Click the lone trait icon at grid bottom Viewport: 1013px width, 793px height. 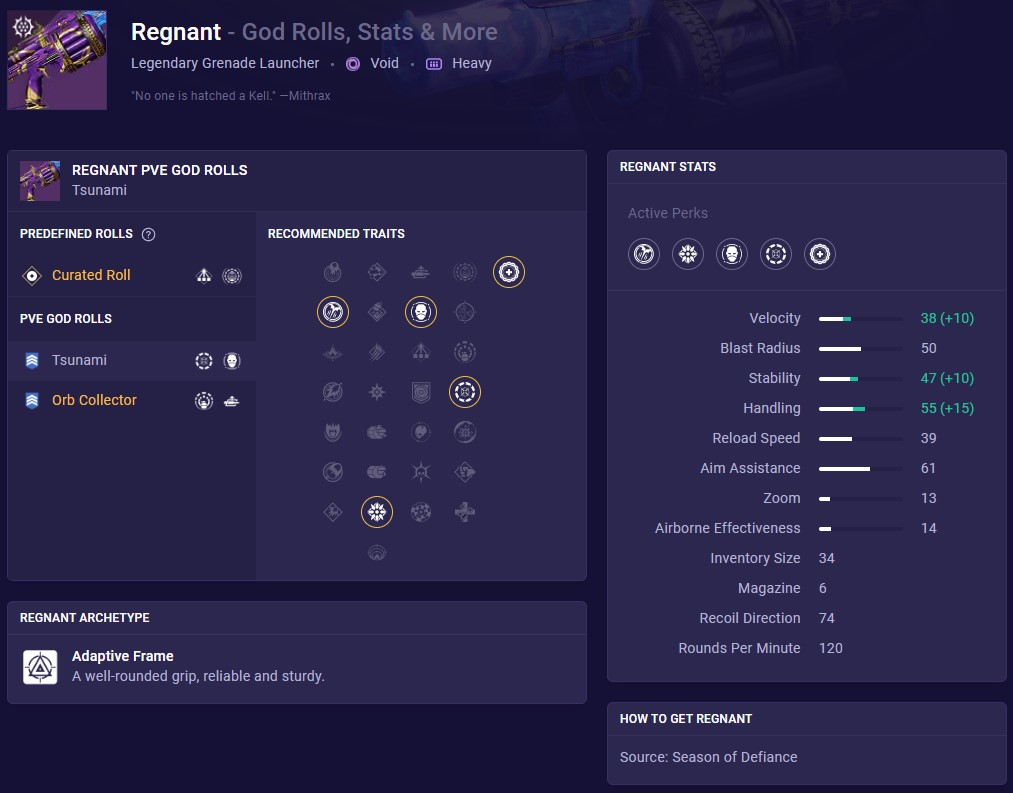pyautogui.click(x=377, y=551)
